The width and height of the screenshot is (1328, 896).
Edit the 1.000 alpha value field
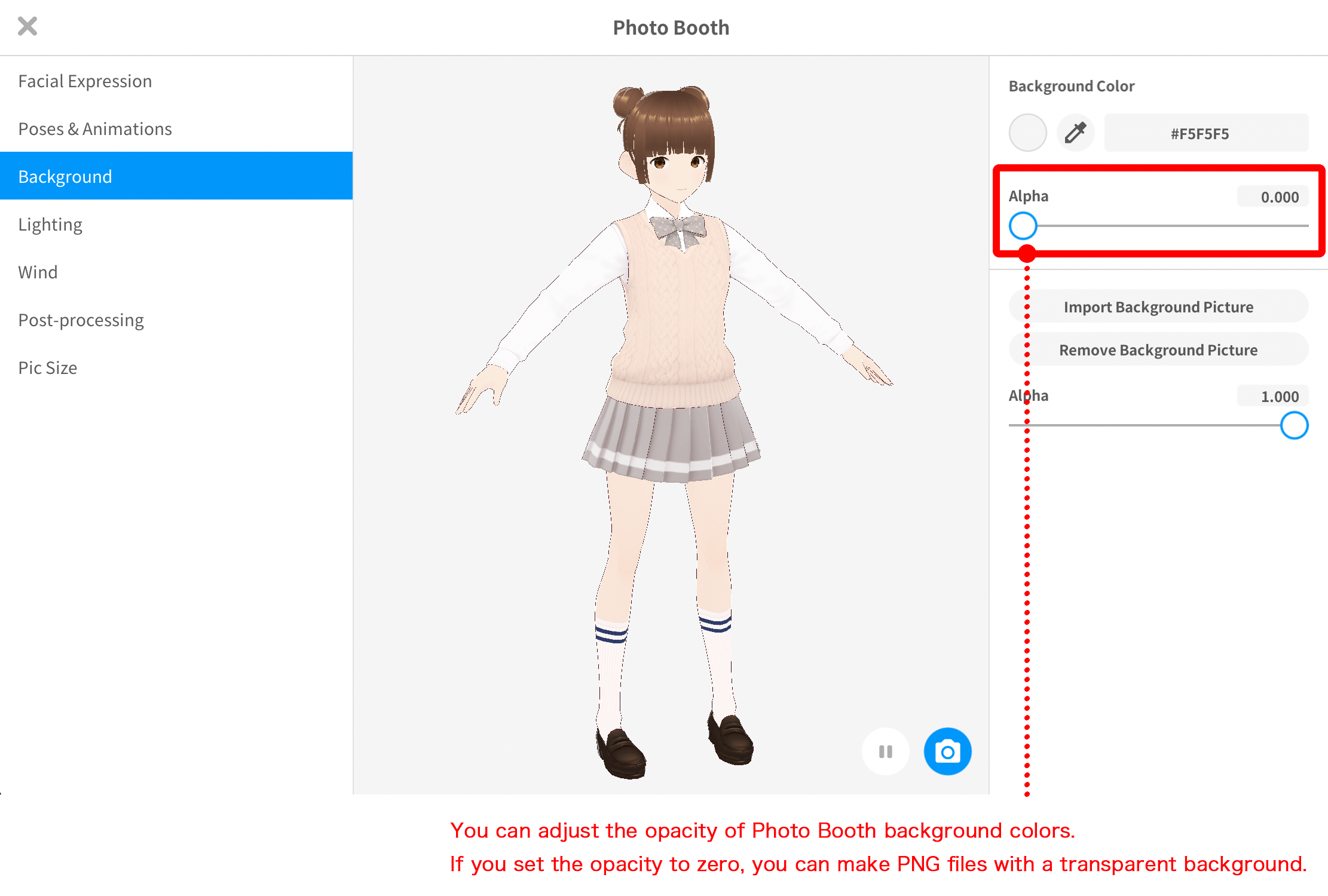[x=1273, y=396]
